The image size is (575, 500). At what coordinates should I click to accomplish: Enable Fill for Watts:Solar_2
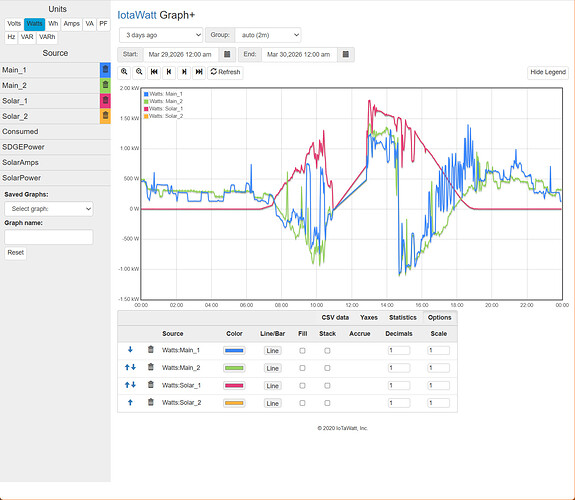pos(302,403)
